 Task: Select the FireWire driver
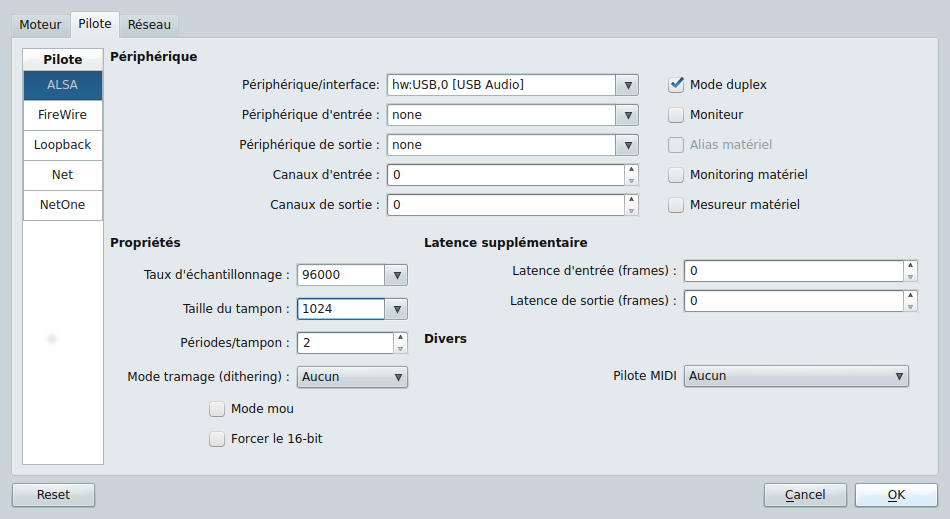(62, 115)
